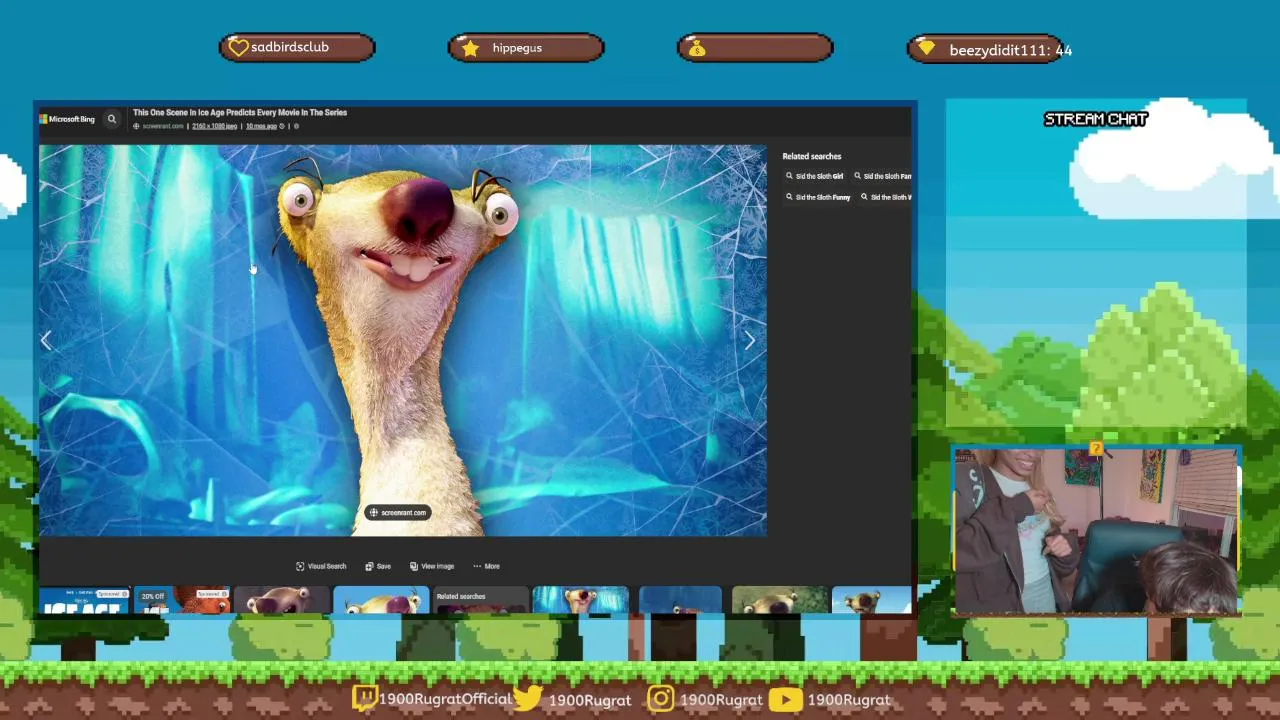1280x720 pixels.
Task: Click the Instagram icon in footer
Action: coord(661,699)
